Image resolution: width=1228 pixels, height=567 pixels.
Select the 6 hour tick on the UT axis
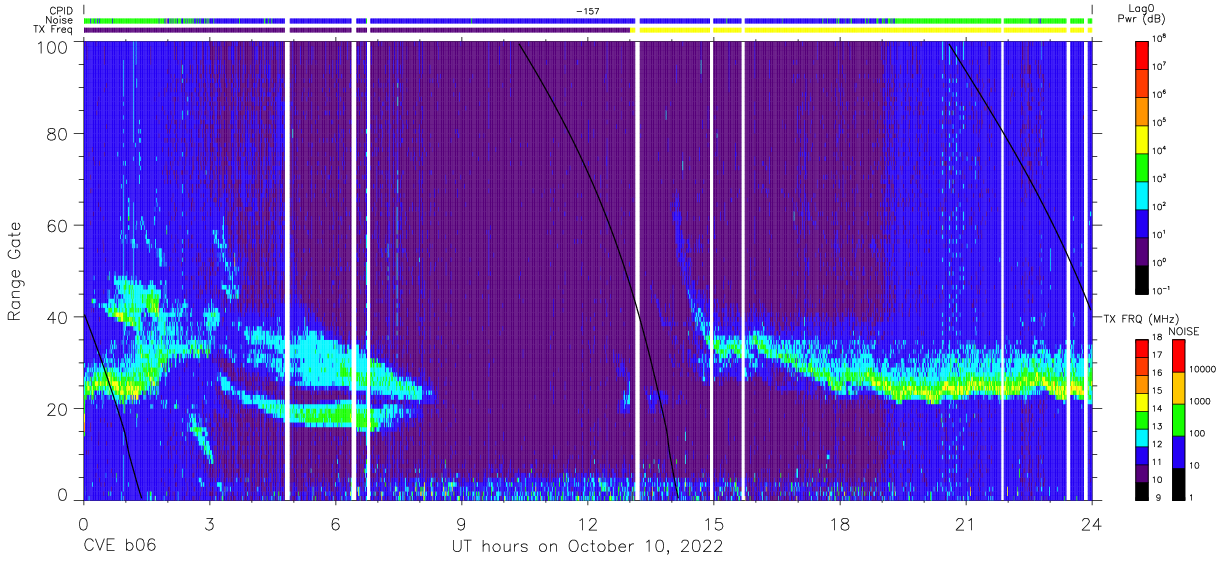pos(336,523)
